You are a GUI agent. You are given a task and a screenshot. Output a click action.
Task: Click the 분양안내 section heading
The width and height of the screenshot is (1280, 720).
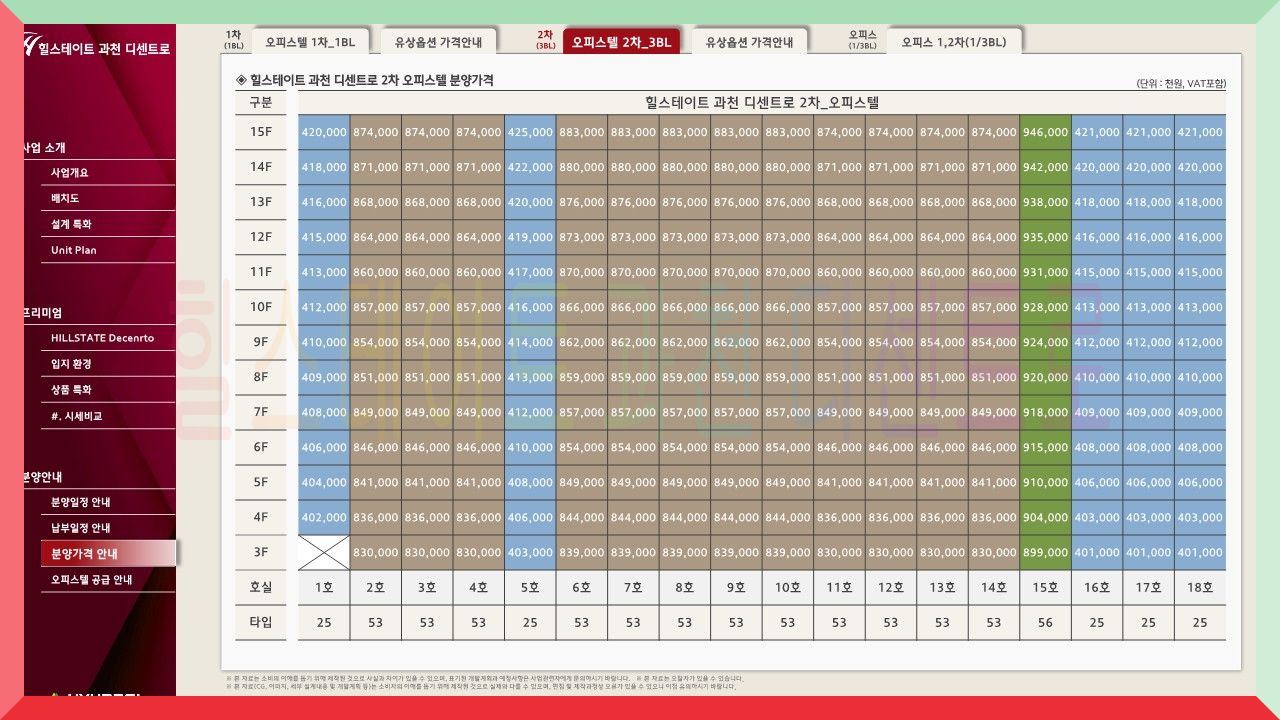[x=43, y=477]
